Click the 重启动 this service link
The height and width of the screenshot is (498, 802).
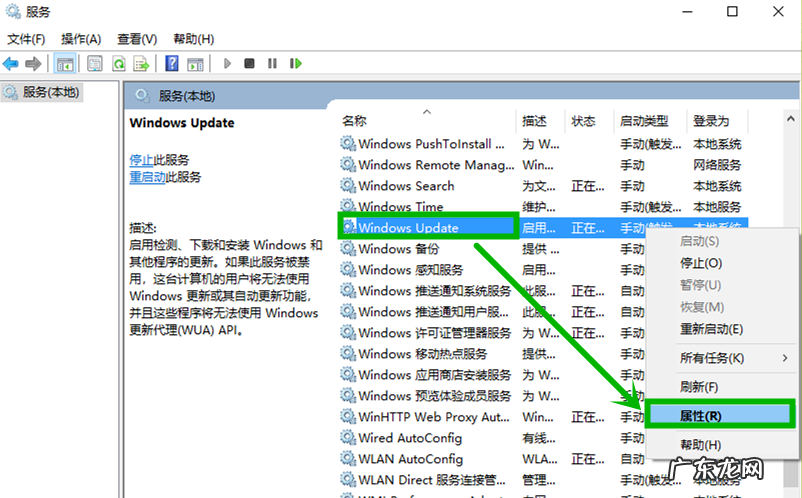pos(147,177)
